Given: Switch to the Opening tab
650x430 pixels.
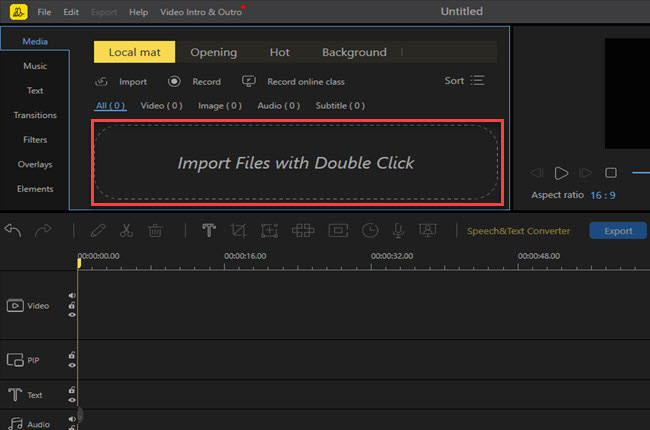Looking at the screenshot, I should pos(214,52).
